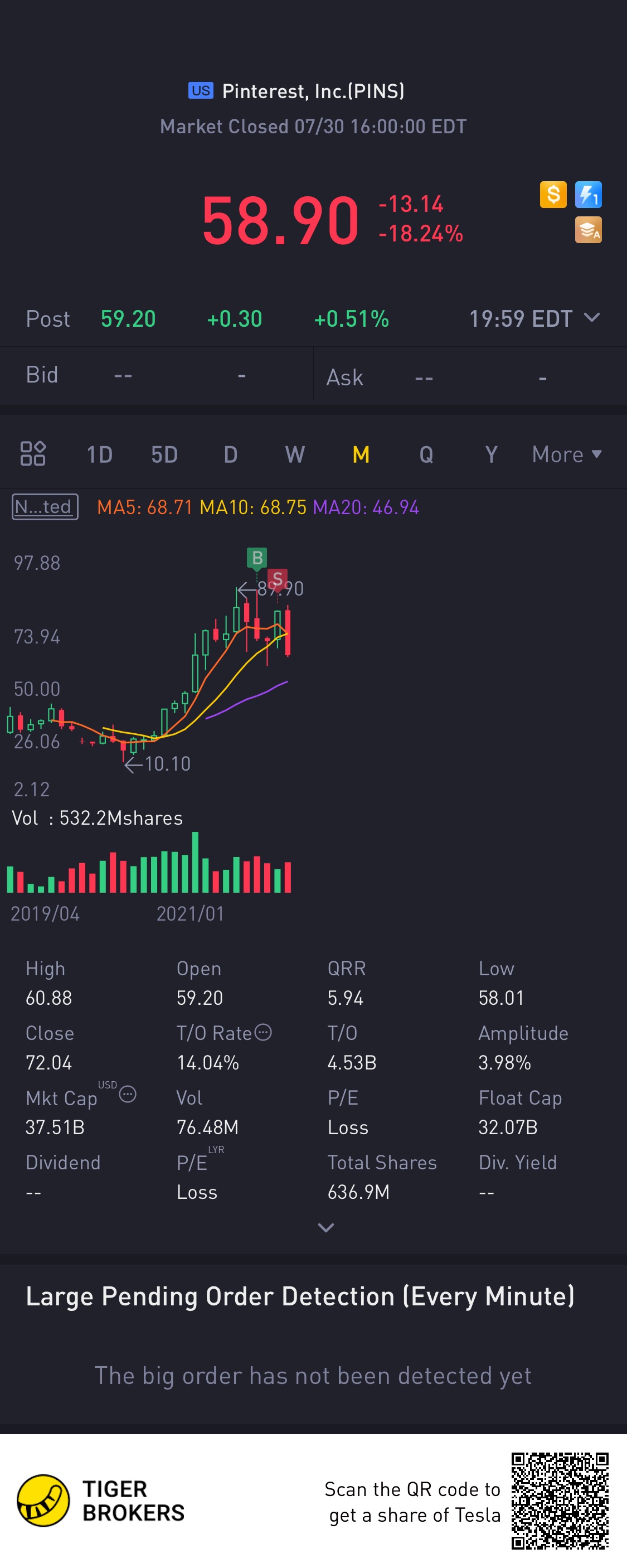Expand post-market time dropdown chevron
The width and height of the screenshot is (627, 1568).
tap(592, 318)
